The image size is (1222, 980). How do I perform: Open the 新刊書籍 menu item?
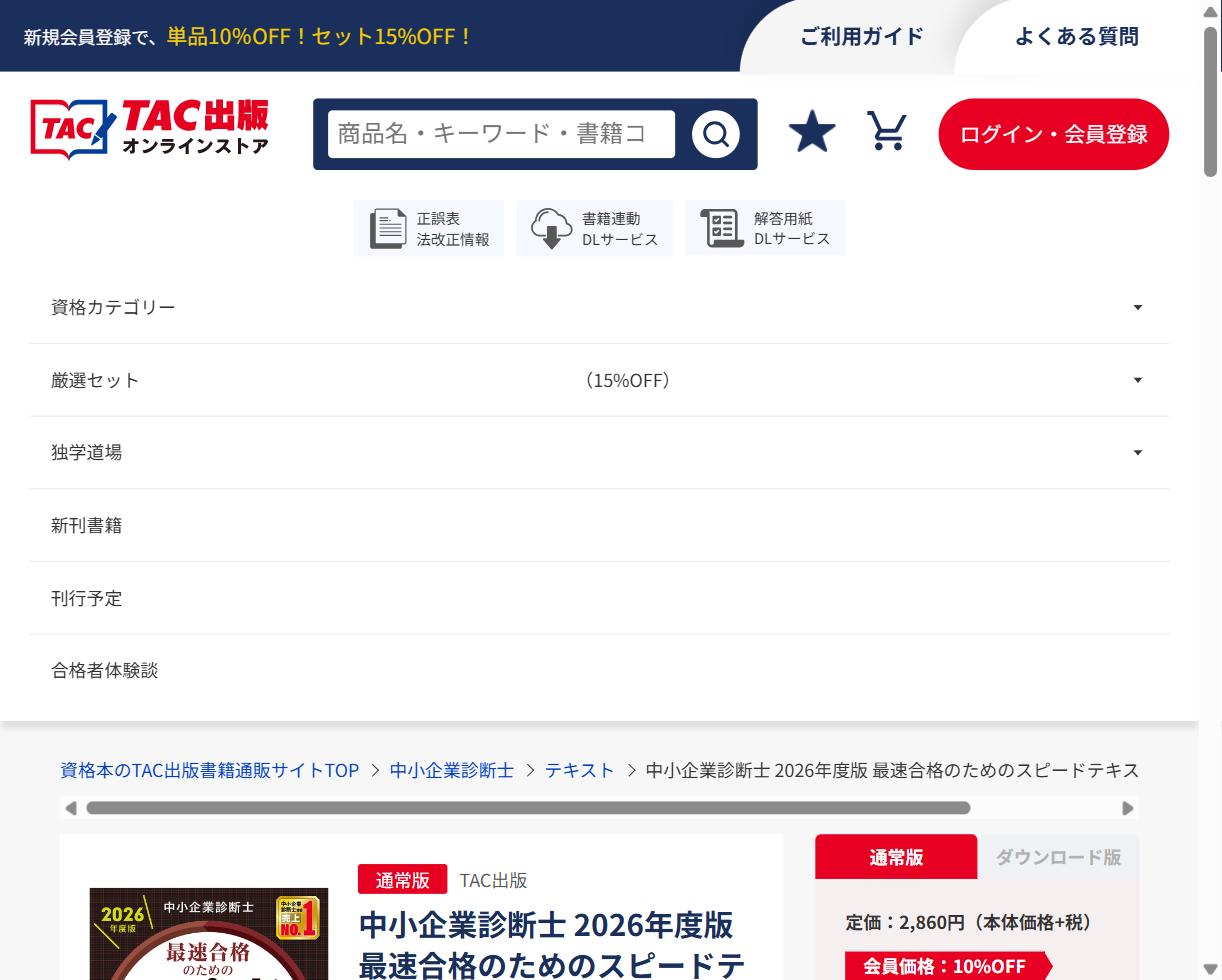(x=599, y=525)
